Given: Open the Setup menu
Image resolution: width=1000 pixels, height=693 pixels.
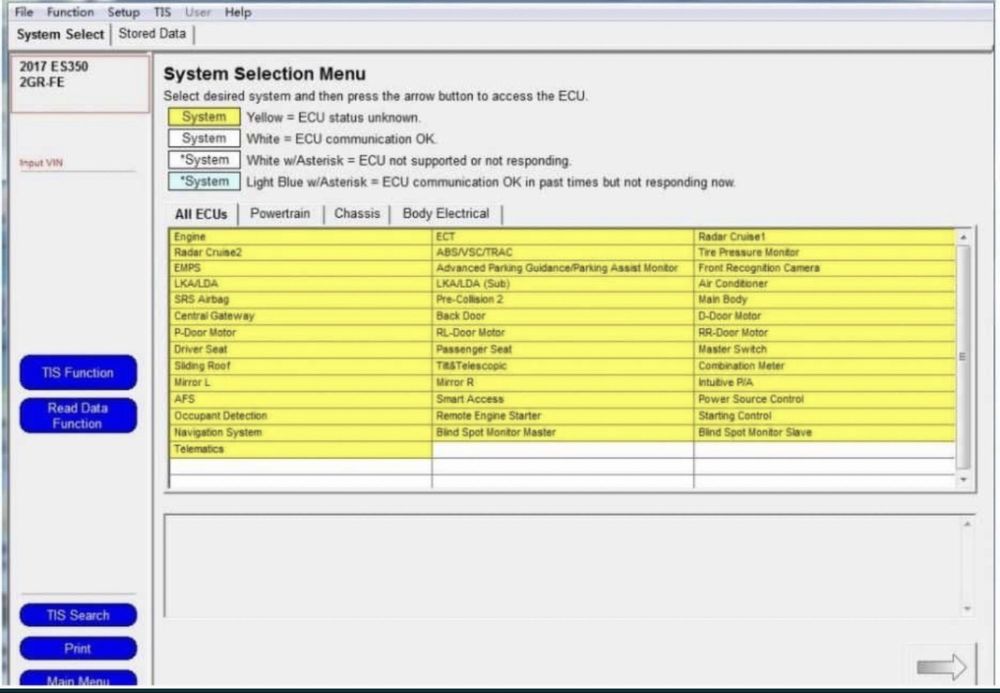Looking at the screenshot, I should click(x=123, y=12).
